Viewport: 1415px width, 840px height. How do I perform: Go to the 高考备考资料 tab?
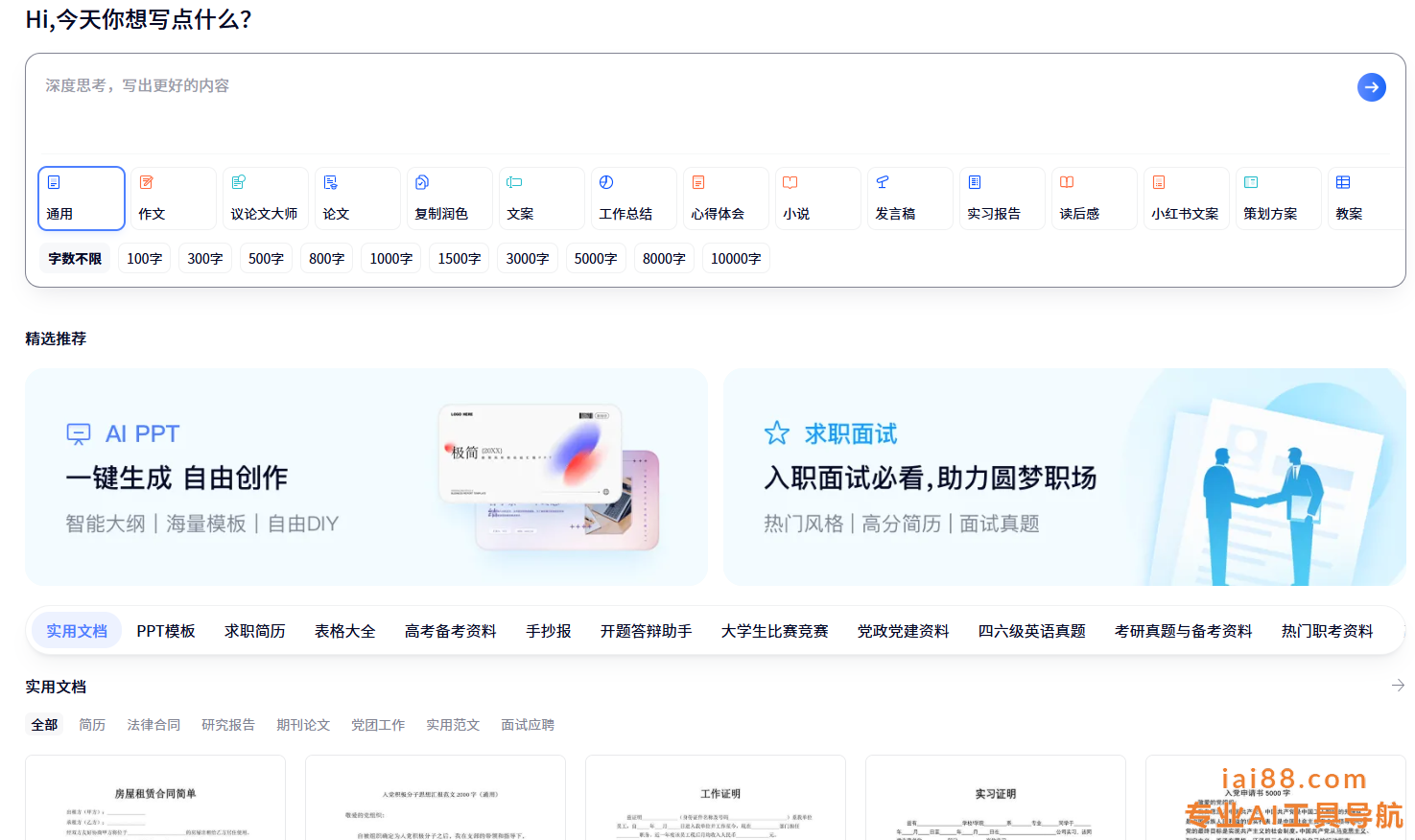(x=451, y=631)
